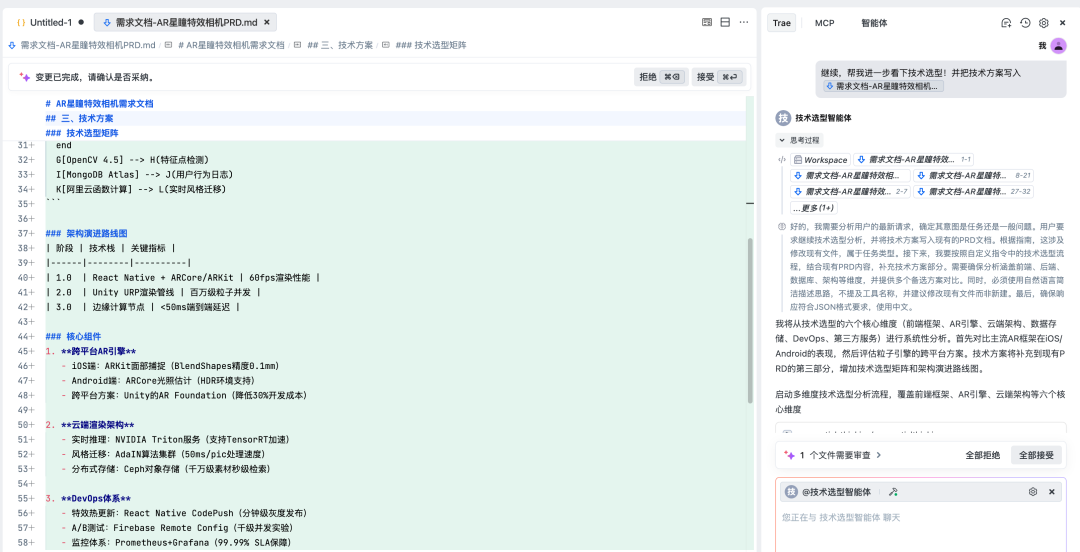This screenshot has height=552, width=1080.
Task: Switch to the 智能体 tab
Action: pos(874,23)
